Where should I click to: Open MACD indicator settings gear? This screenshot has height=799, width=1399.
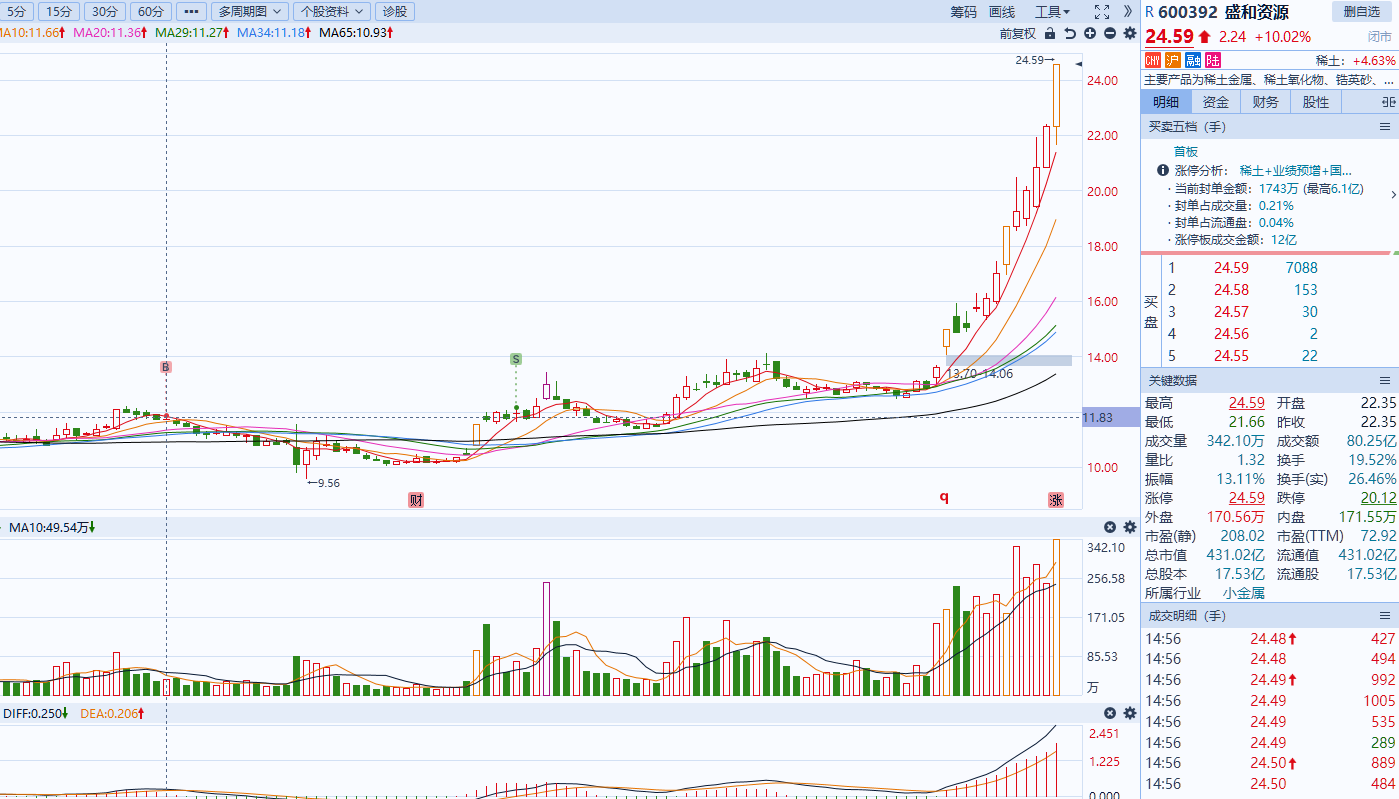coord(1130,713)
